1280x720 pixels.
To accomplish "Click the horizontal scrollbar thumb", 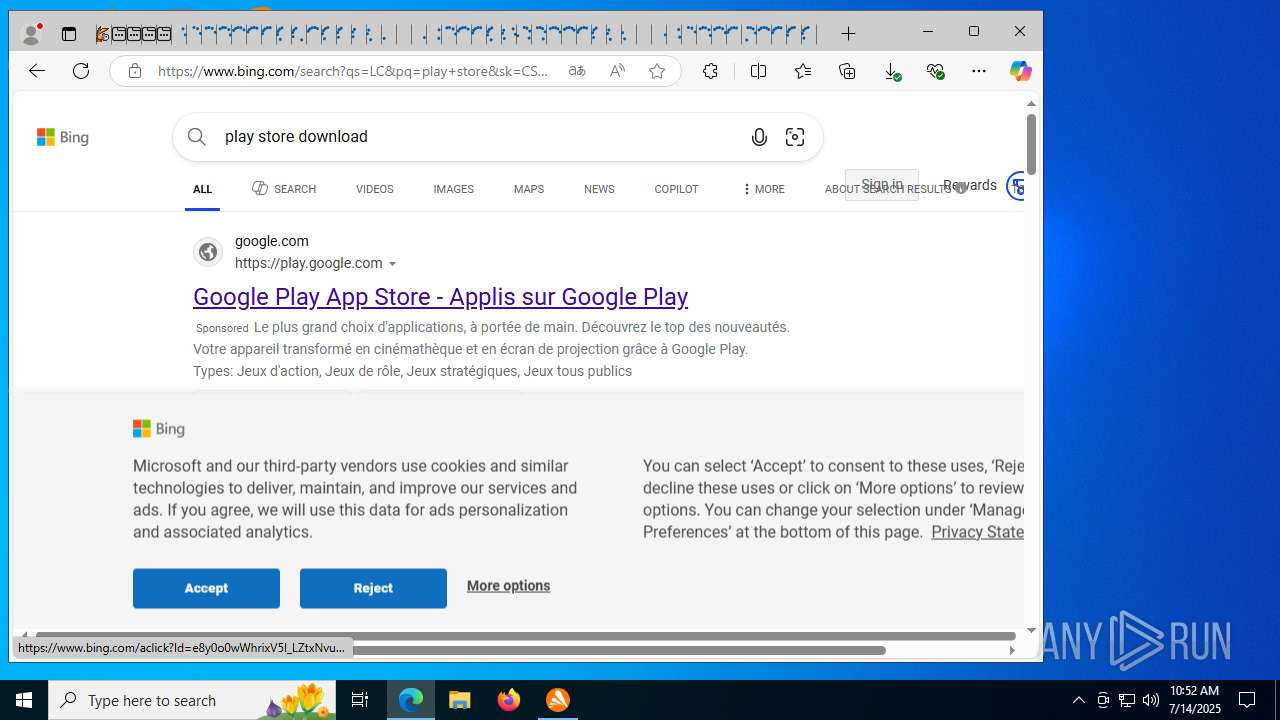I will pos(525,635).
